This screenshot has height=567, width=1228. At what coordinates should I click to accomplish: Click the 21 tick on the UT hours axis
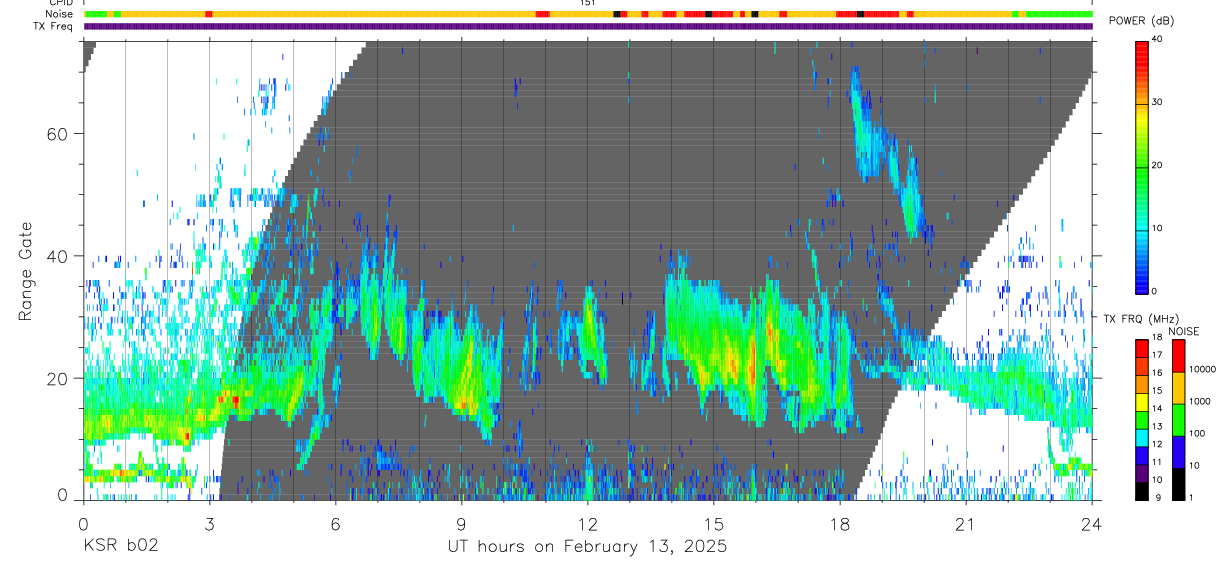click(x=965, y=523)
